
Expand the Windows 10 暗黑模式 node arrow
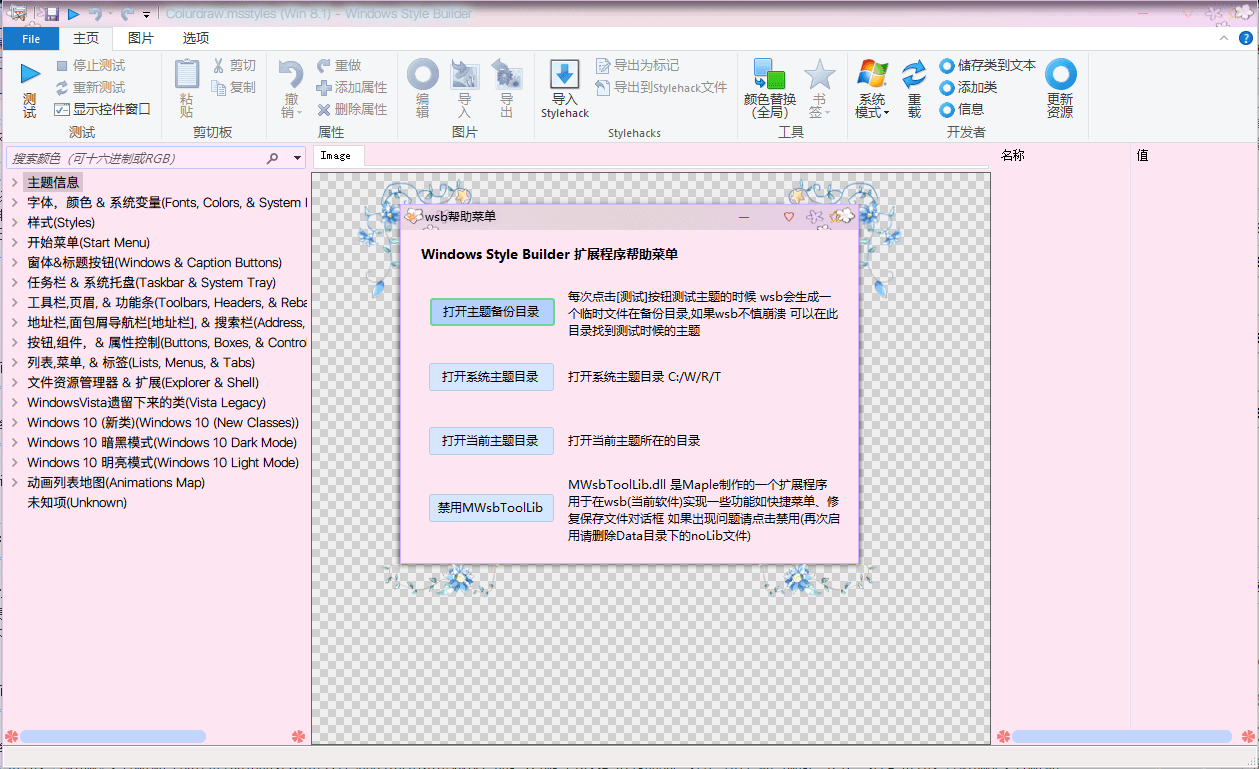point(15,442)
